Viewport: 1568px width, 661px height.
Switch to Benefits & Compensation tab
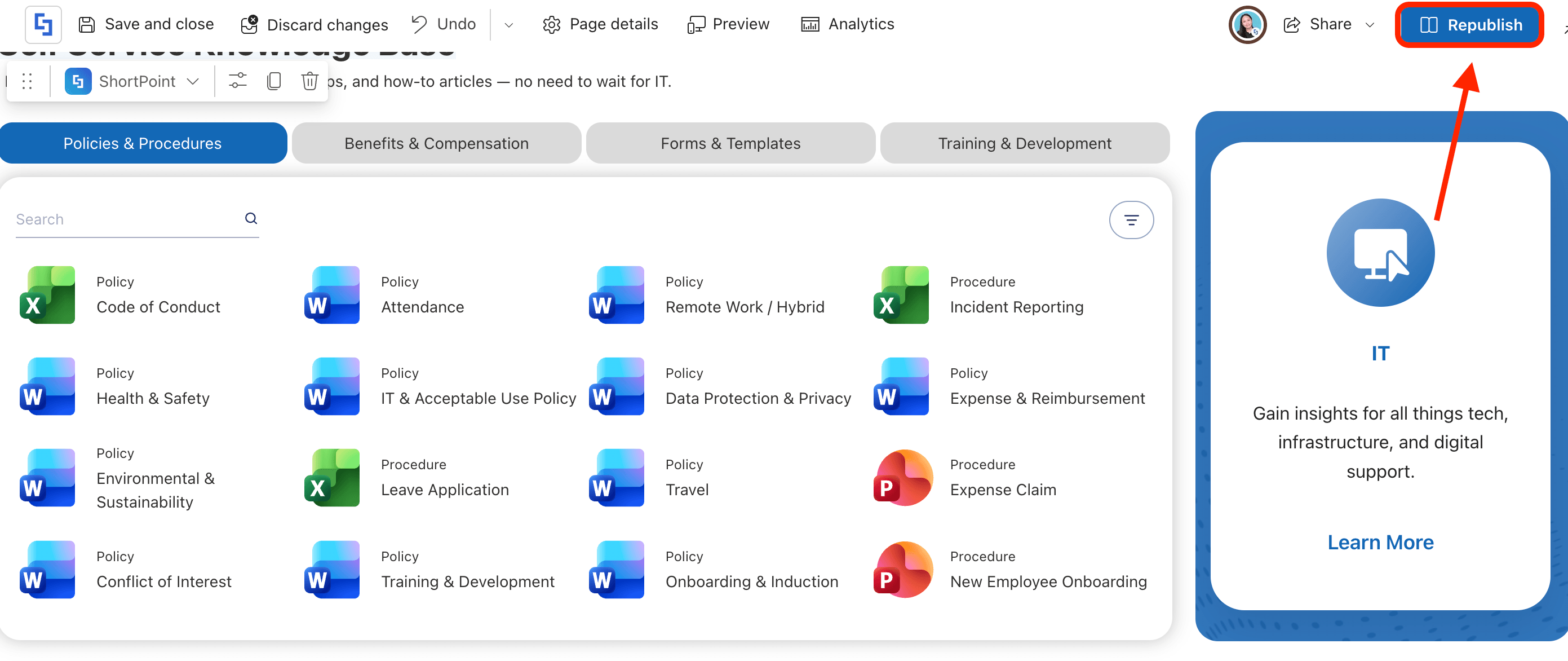coord(436,143)
